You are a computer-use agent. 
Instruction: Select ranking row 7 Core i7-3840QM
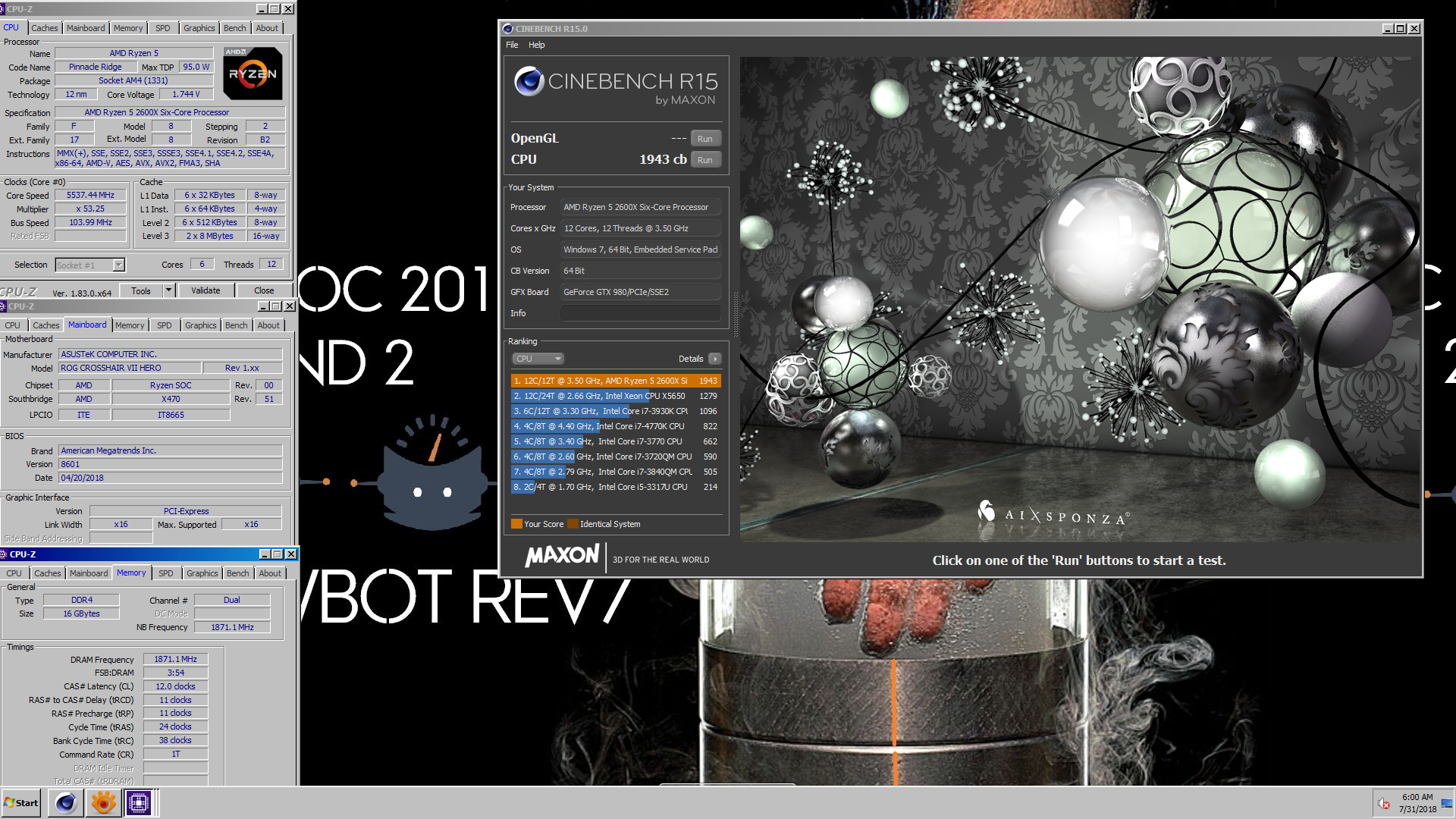[x=616, y=472]
